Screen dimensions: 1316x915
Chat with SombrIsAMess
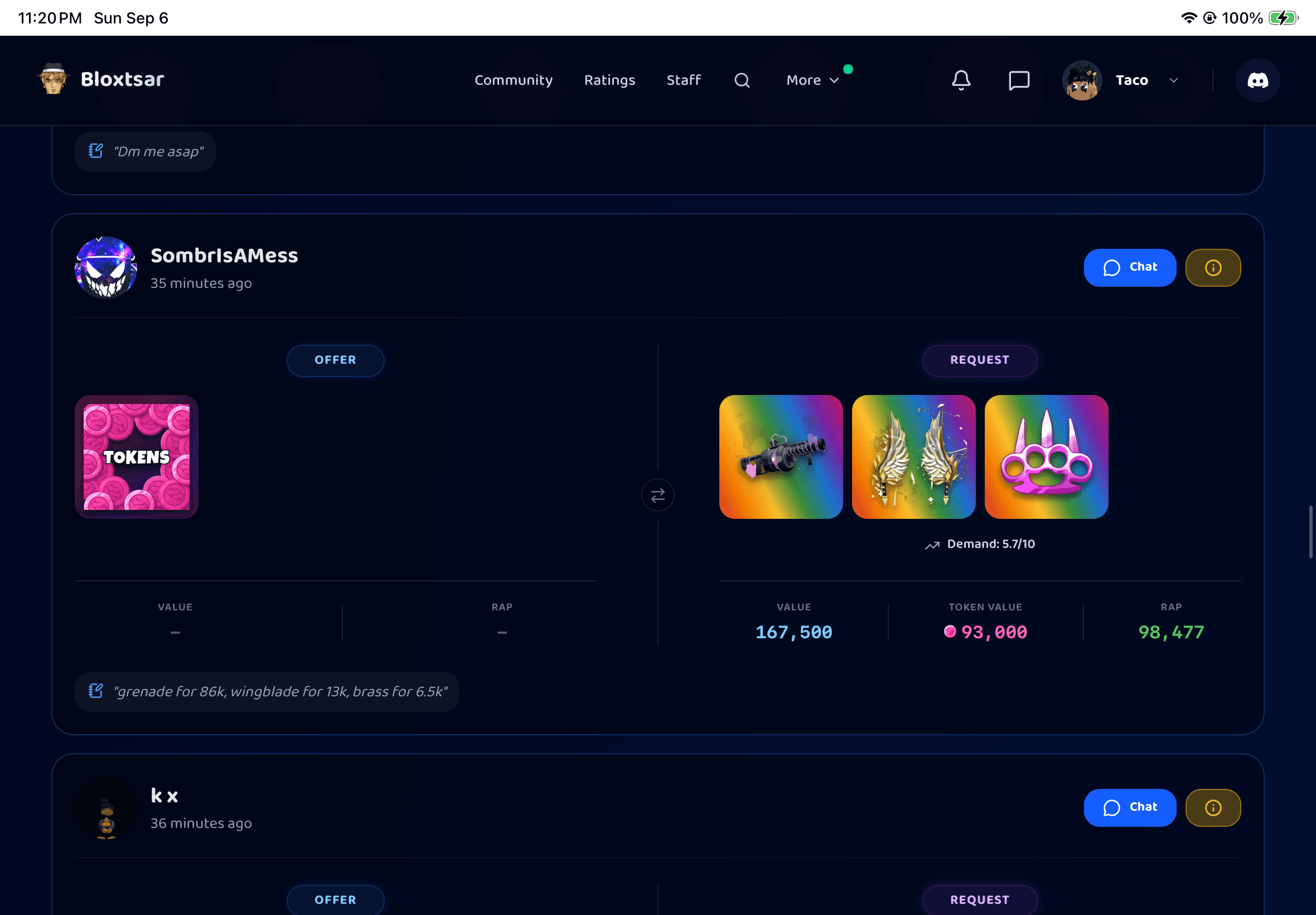coord(1129,268)
